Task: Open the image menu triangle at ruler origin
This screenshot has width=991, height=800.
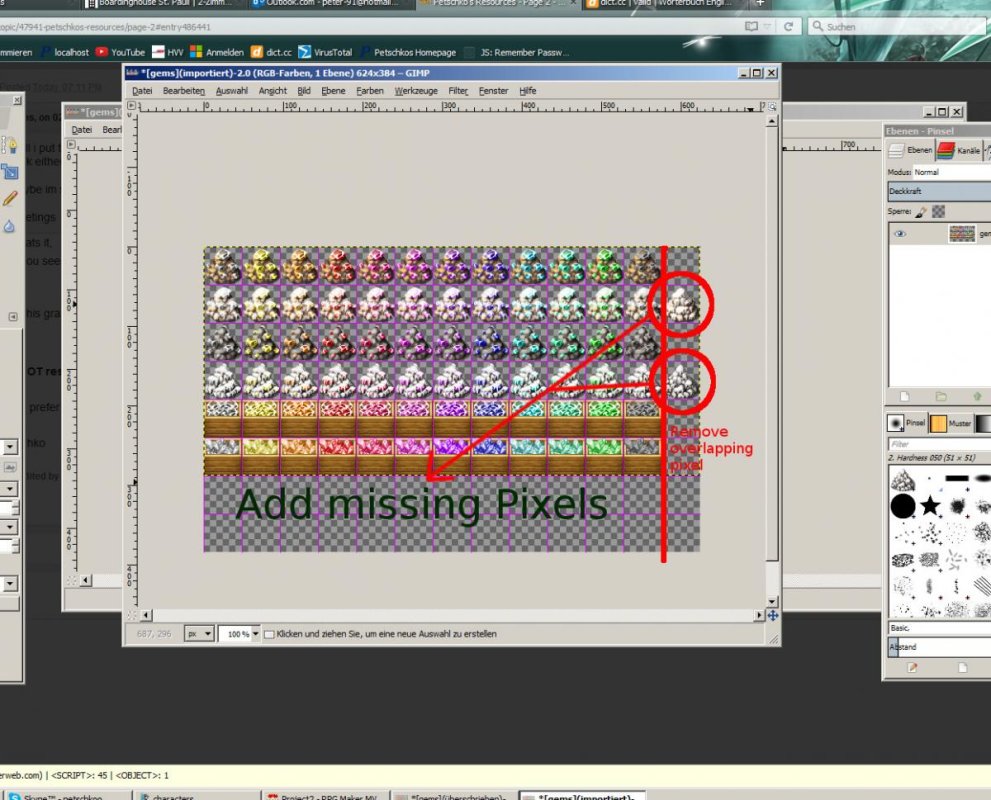Action: [131, 106]
